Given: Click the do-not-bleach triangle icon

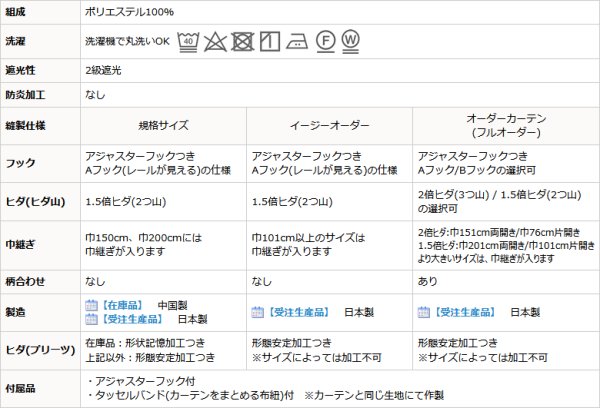Looking at the screenshot, I should 214,42.
